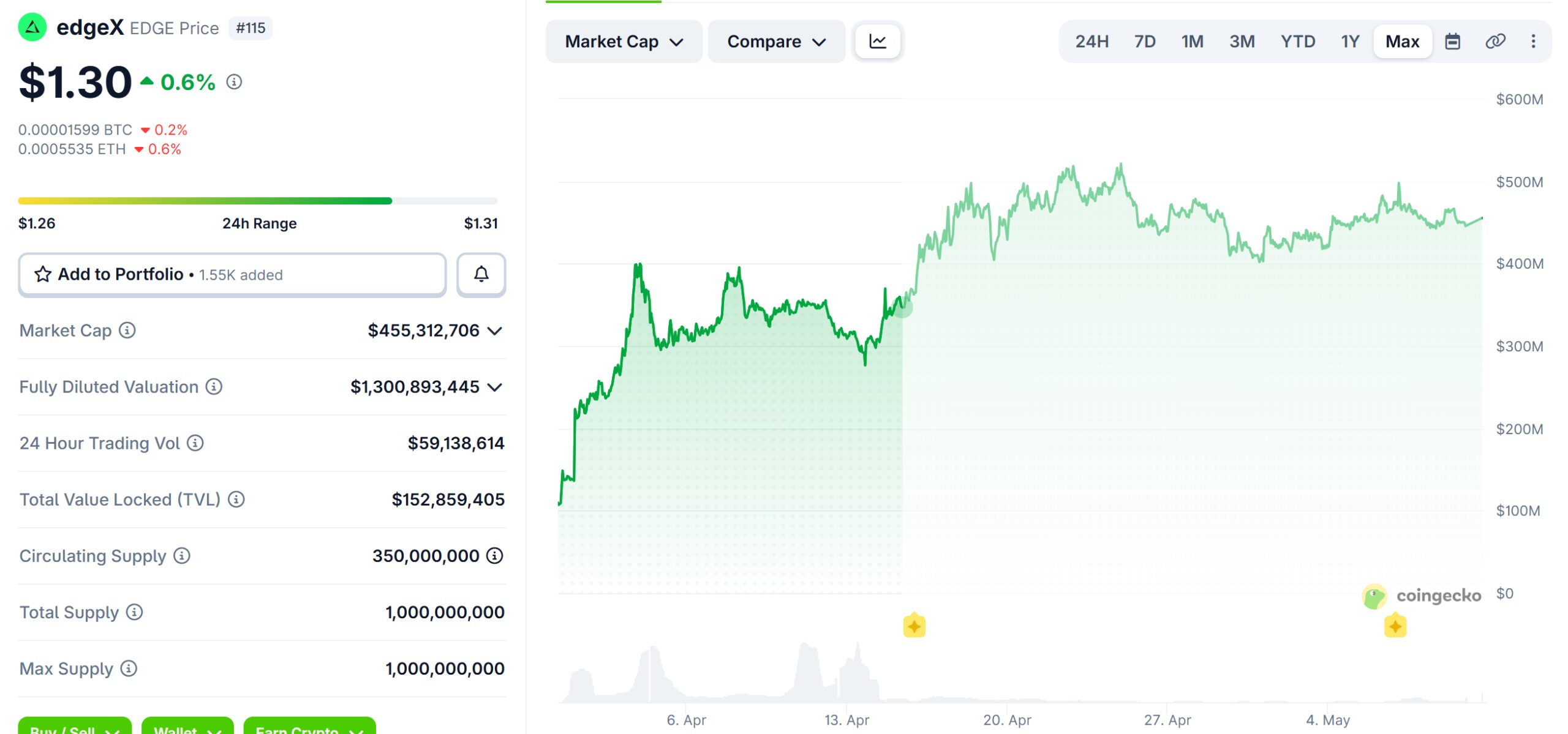Click the 6. Apr axis label
The height and width of the screenshot is (734, 1568).
(687, 720)
